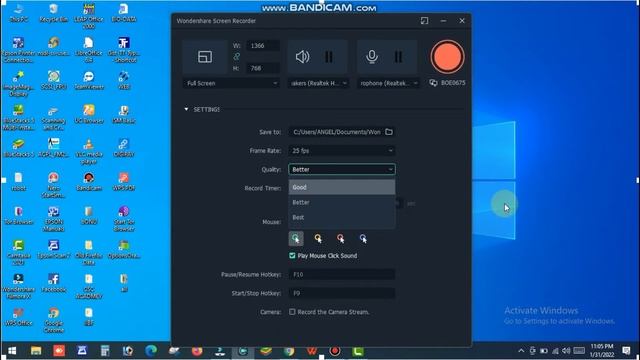Select WPS PDF desktop shortcut
Screen dimensions: 640x360
124,182
